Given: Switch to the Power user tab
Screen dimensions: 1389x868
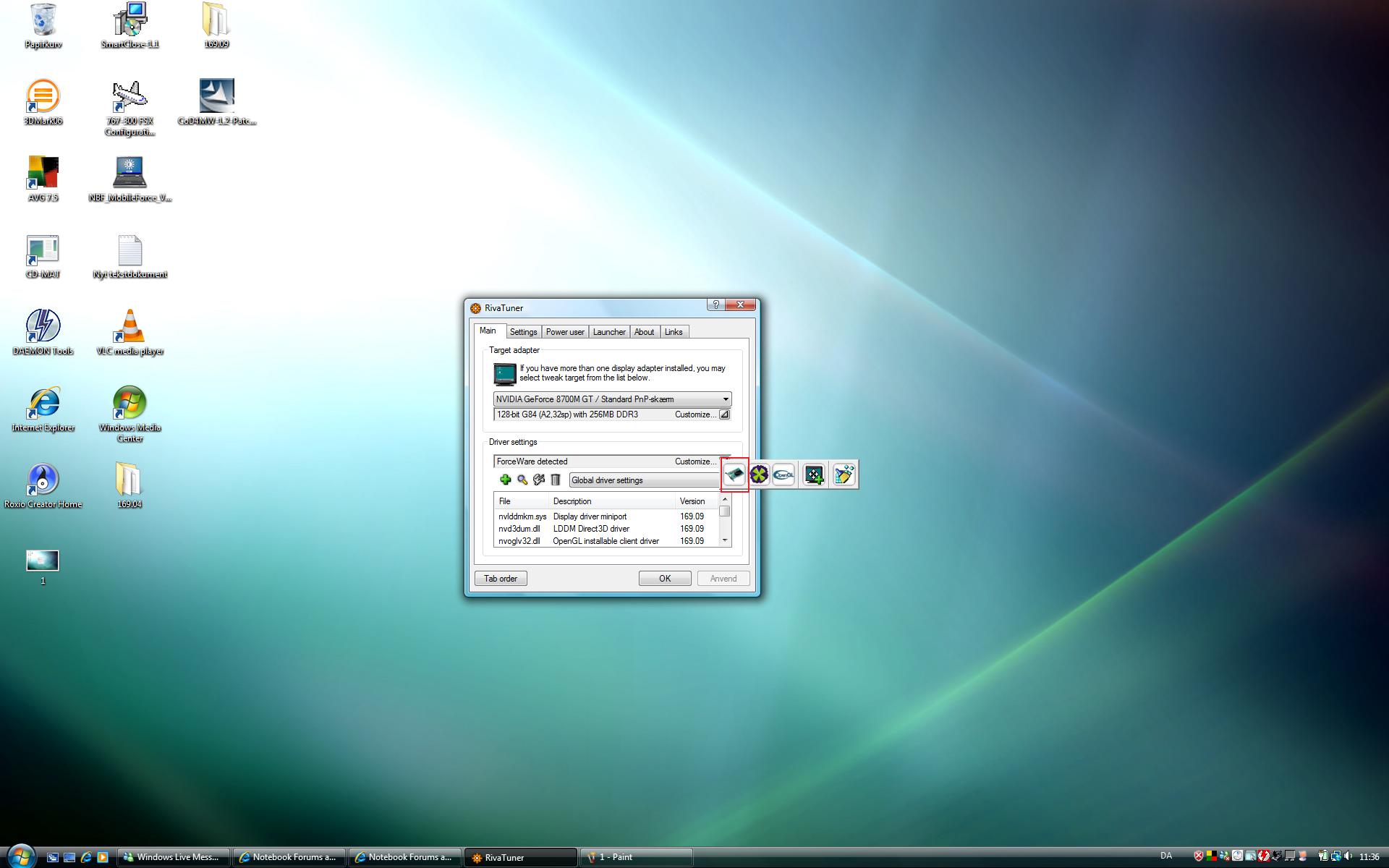Looking at the screenshot, I should point(565,332).
